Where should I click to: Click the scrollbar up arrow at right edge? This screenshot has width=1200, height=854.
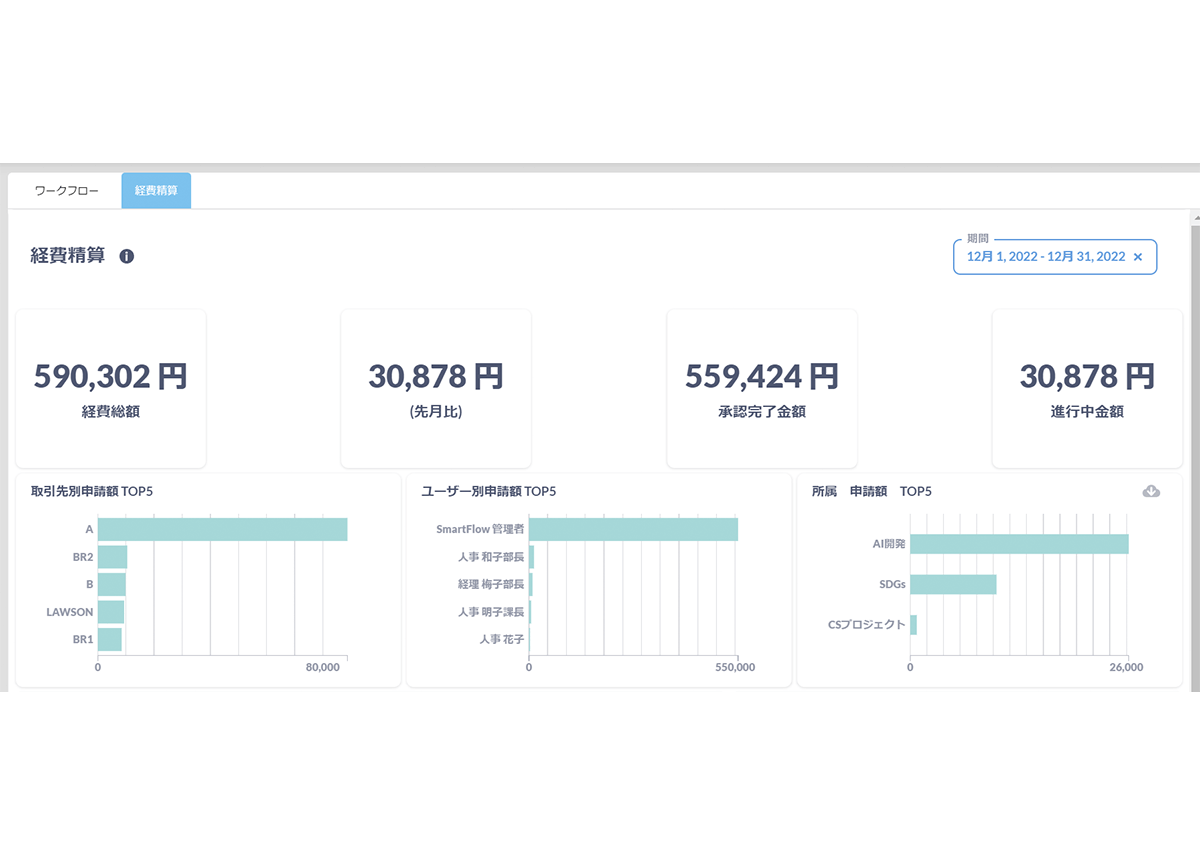click(x=1194, y=217)
